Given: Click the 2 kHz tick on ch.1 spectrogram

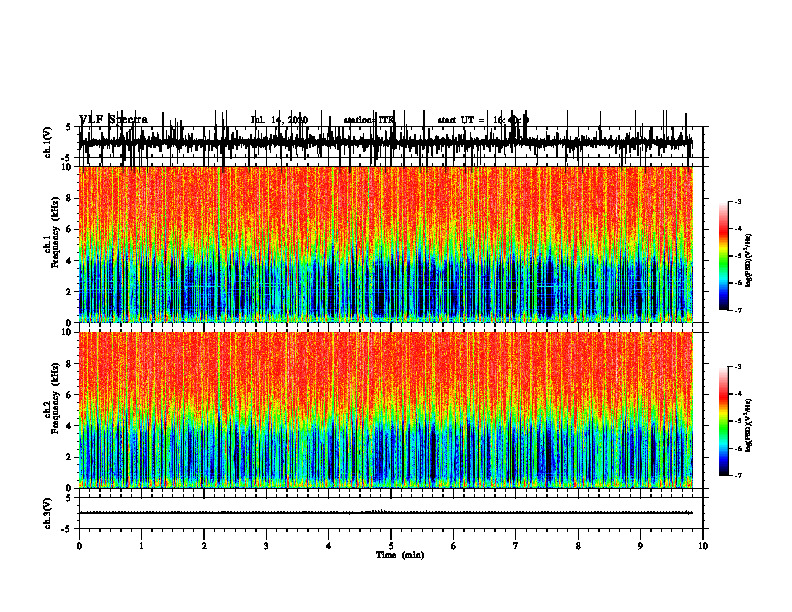Looking at the screenshot, I should (x=69, y=292).
